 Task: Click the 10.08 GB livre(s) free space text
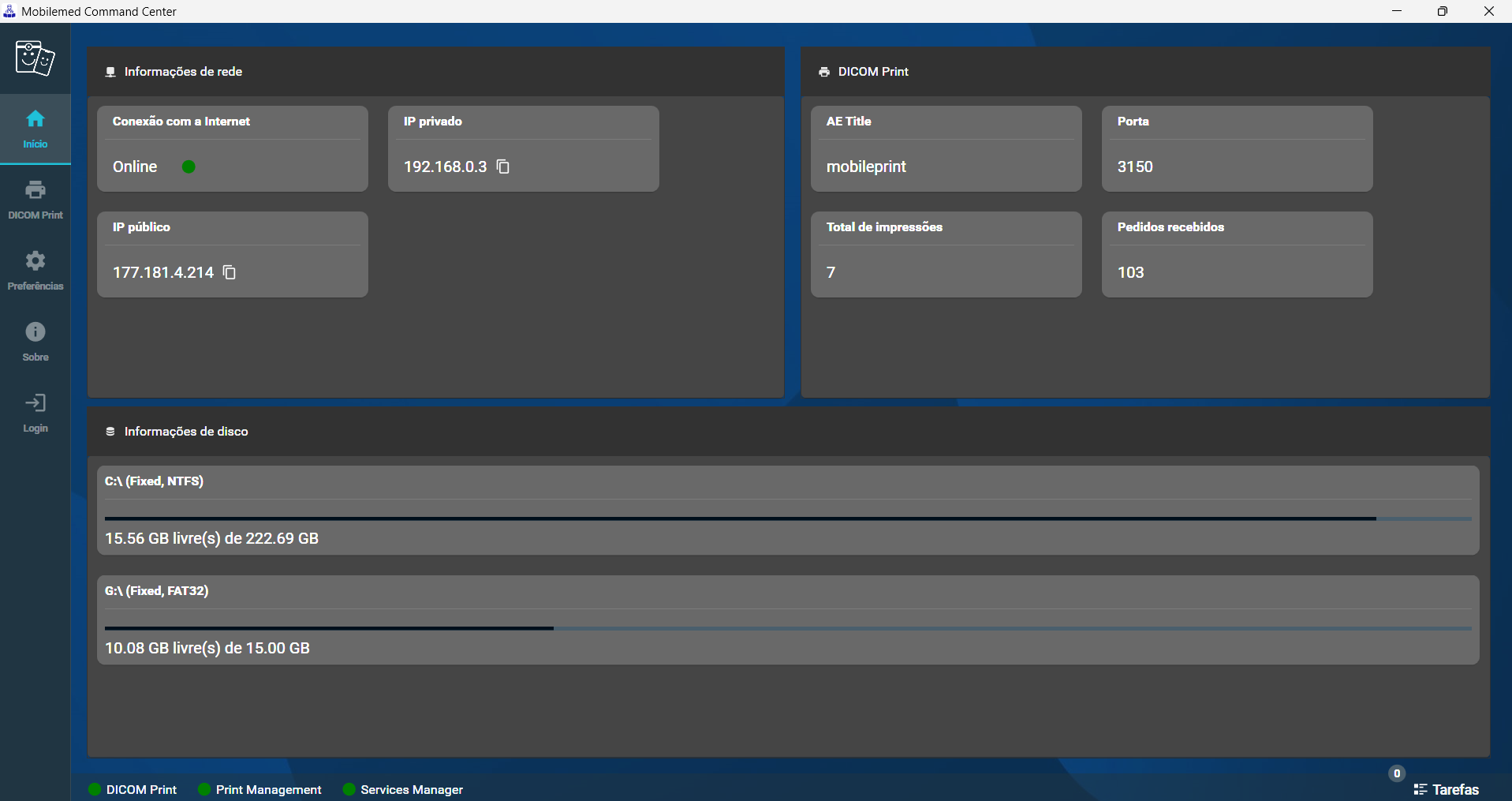coord(207,648)
